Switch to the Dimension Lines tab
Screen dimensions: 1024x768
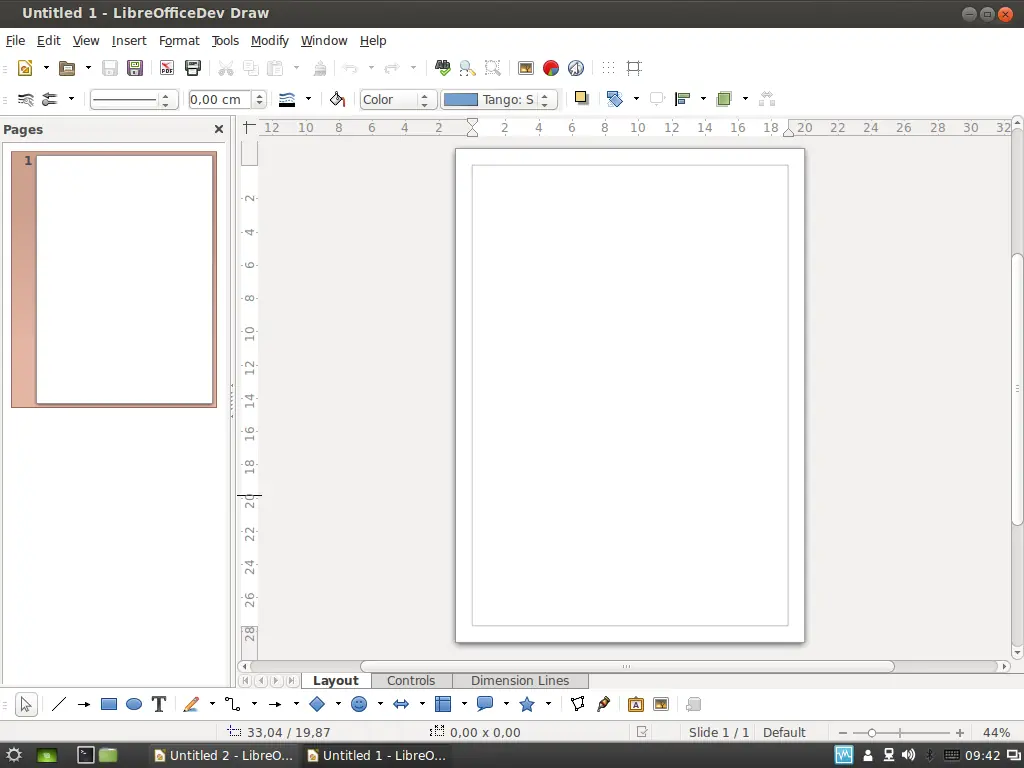[x=520, y=680]
